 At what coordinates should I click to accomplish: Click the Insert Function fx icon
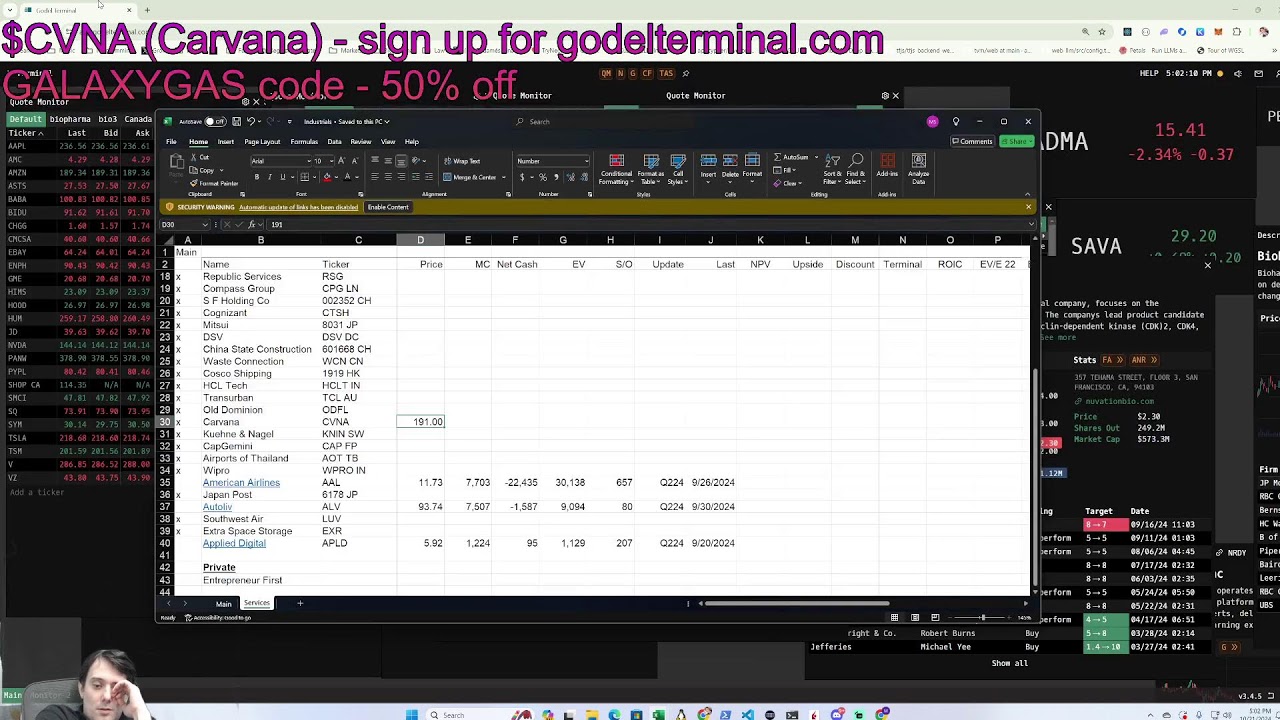click(250, 225)
